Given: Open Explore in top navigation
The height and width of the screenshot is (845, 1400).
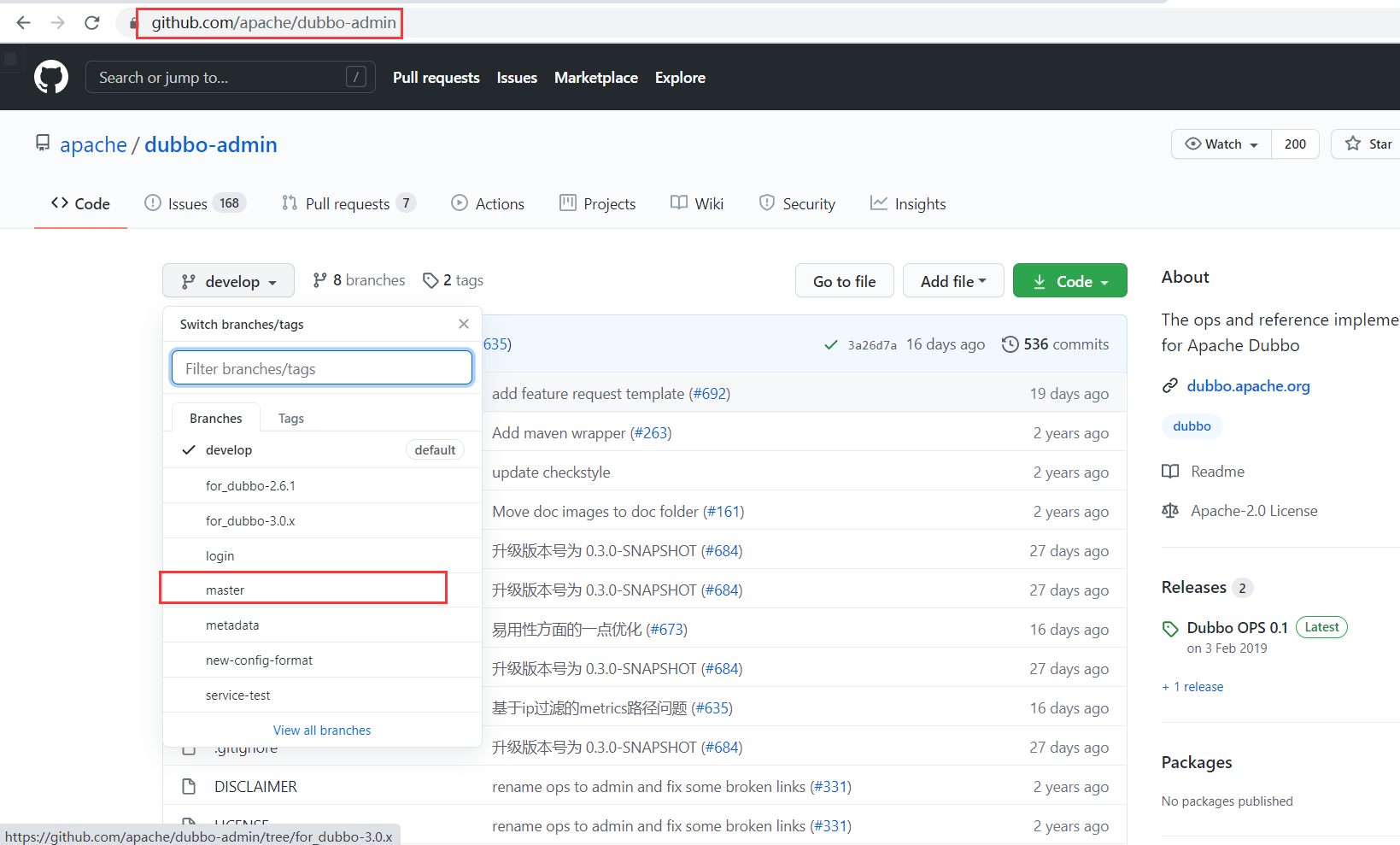Looking at the screenshot, I should tap(680, 77).
